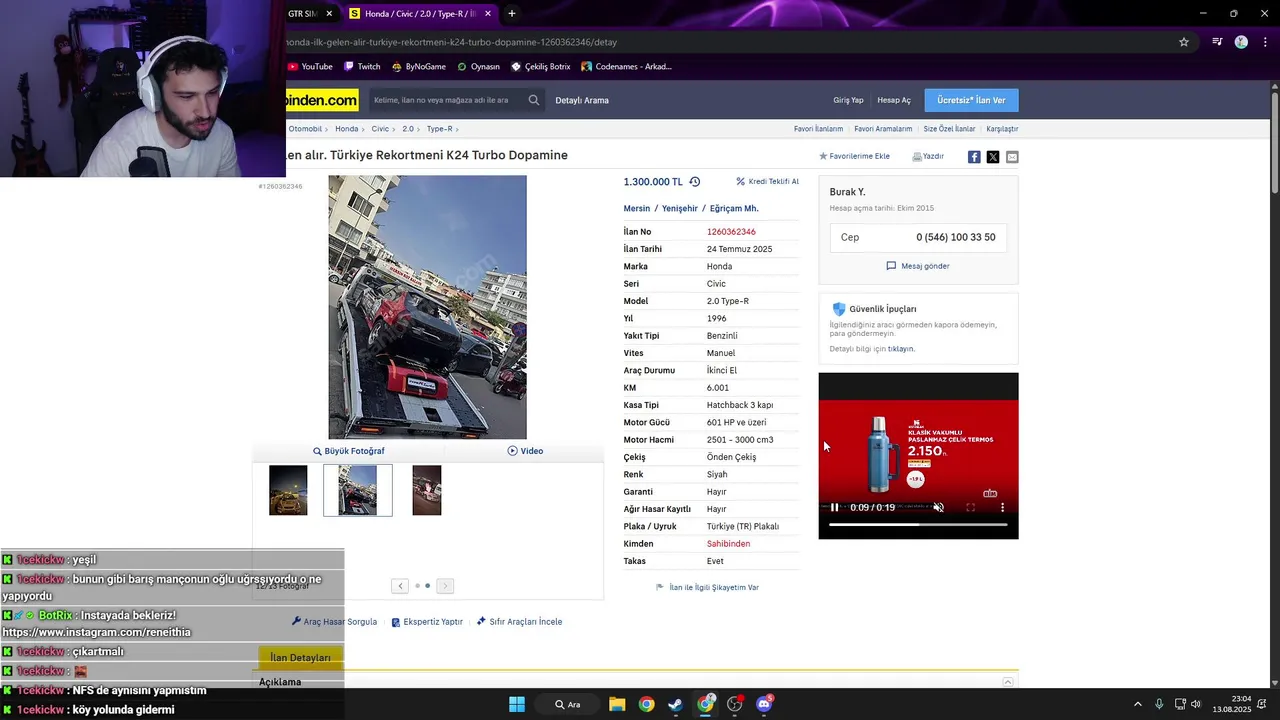Open ad video more options
The height and width of the screenshot is (720, 1280).
click(1002, 508)
